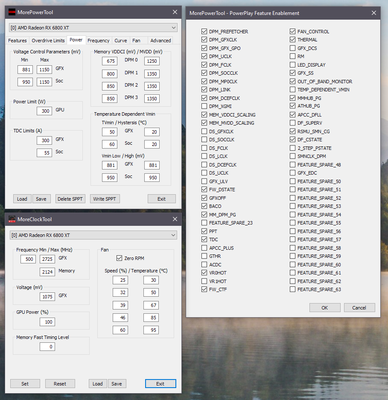Enable the GFX_DCS checkbox

tap(293, 48)
